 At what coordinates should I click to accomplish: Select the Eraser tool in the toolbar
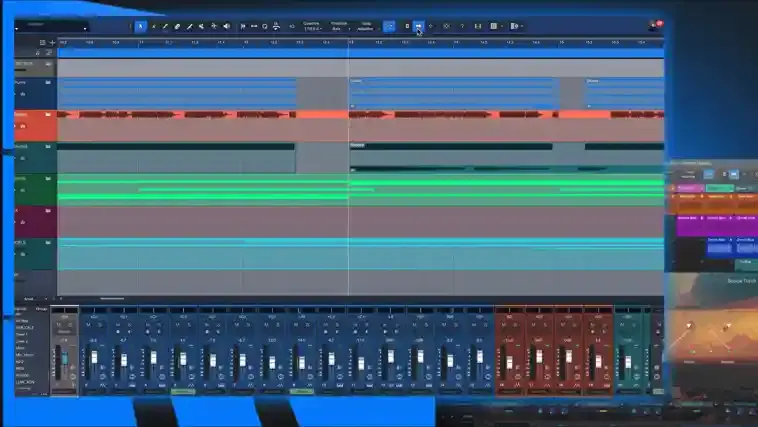coord(177,27)
